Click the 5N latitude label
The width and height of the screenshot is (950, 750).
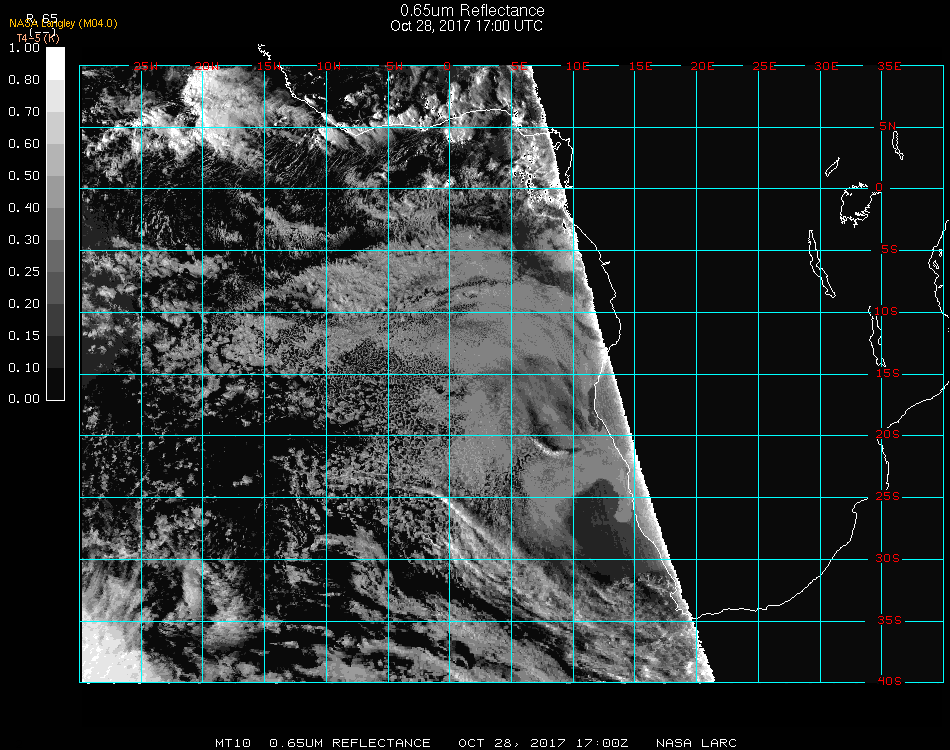coord(888,126)
